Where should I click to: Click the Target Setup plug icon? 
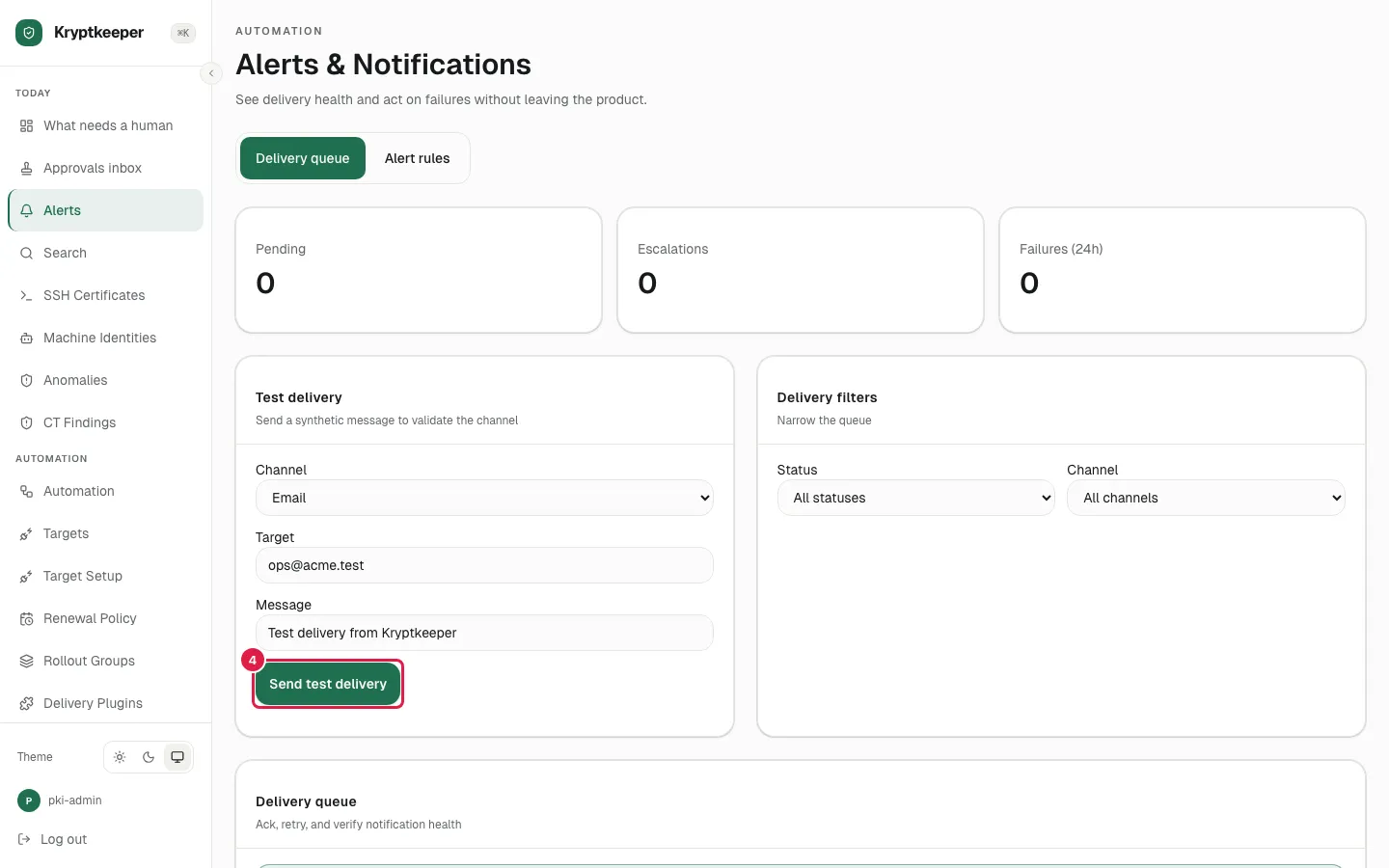click(27, 577)
